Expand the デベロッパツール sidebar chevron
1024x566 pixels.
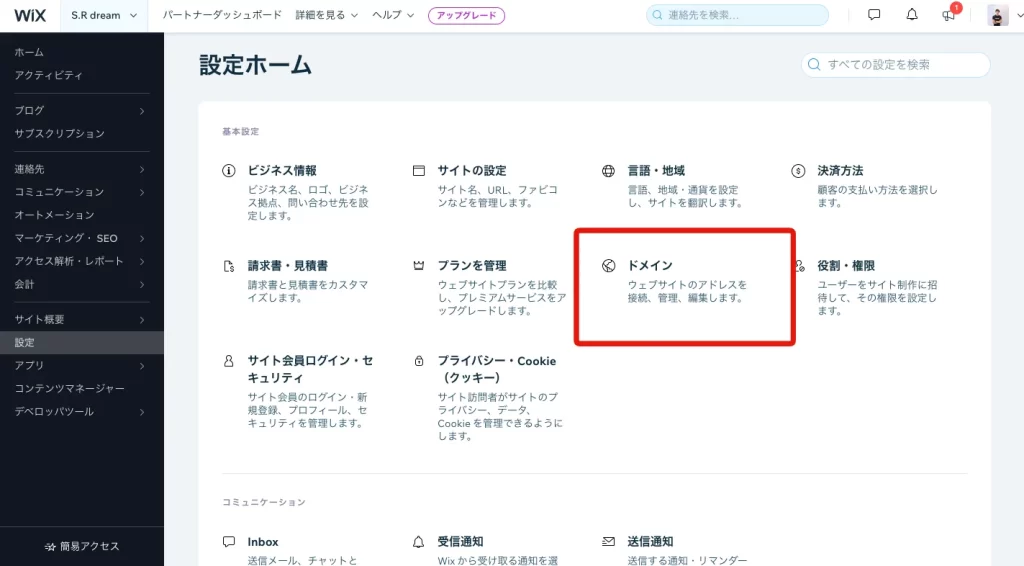coord(142,412)
